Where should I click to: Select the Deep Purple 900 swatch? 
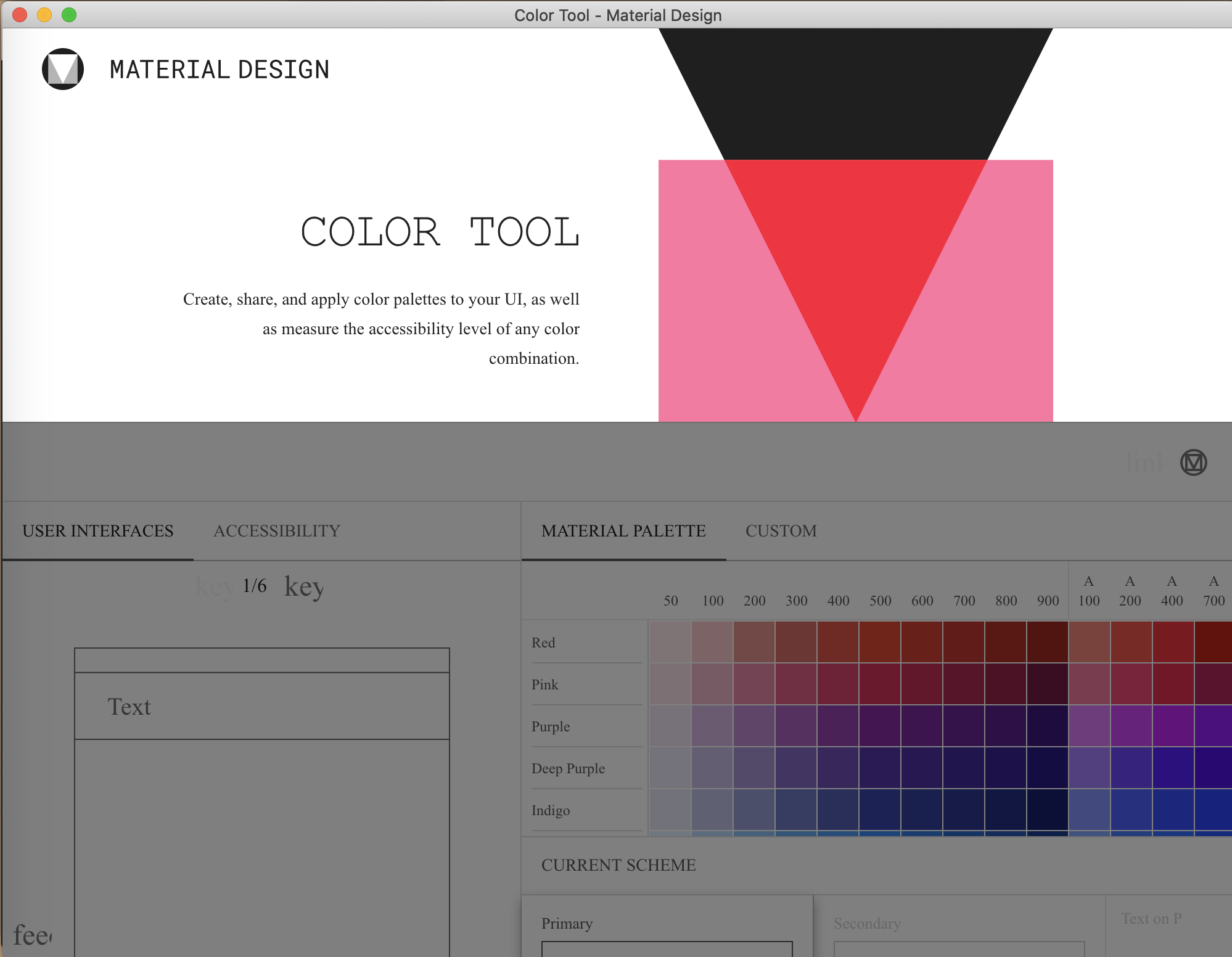pos(1047,768)
